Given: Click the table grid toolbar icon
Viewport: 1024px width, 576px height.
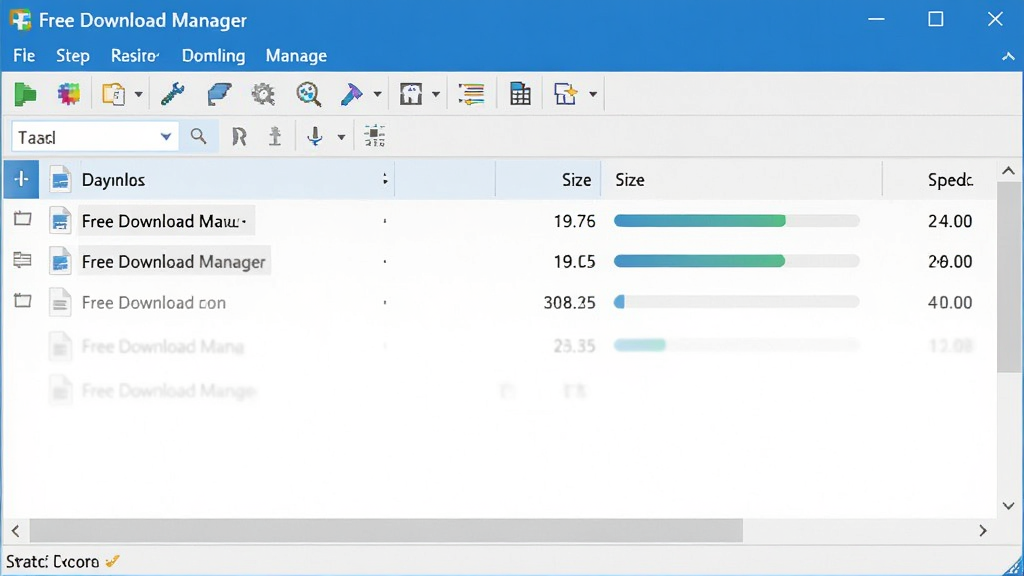Looking at the screenshot, I should (x=520, y=94).
